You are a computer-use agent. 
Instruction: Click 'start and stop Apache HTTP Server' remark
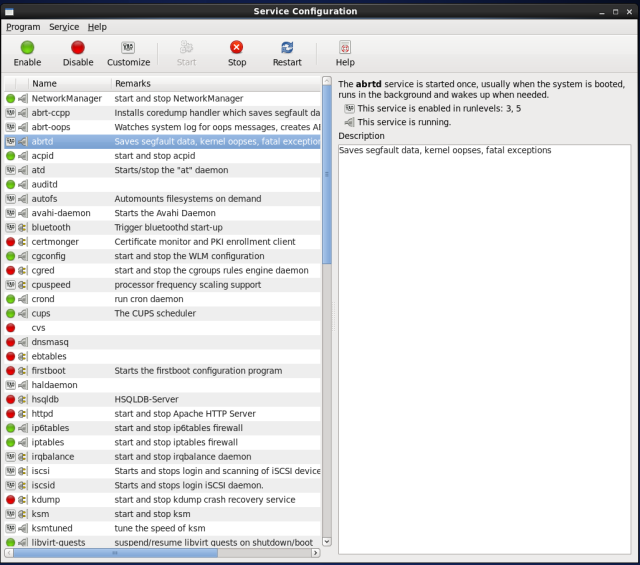point(185,414)
